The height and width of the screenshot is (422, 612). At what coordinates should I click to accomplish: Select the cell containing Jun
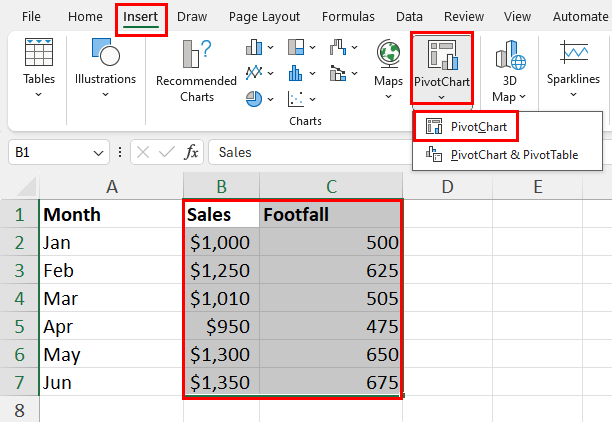pos(112,382)
